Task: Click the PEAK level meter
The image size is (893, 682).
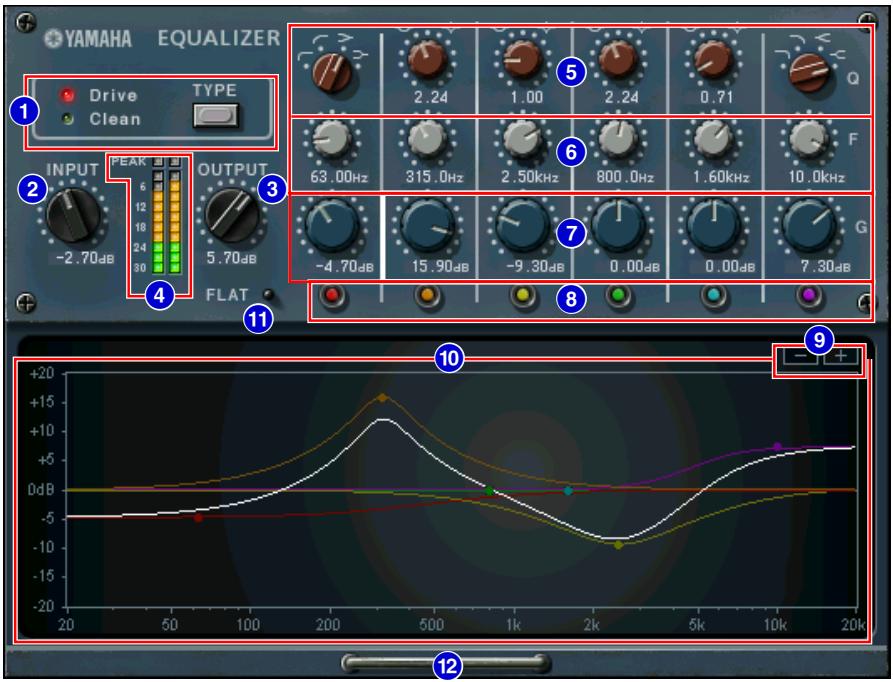Action: tap(166, 216)
